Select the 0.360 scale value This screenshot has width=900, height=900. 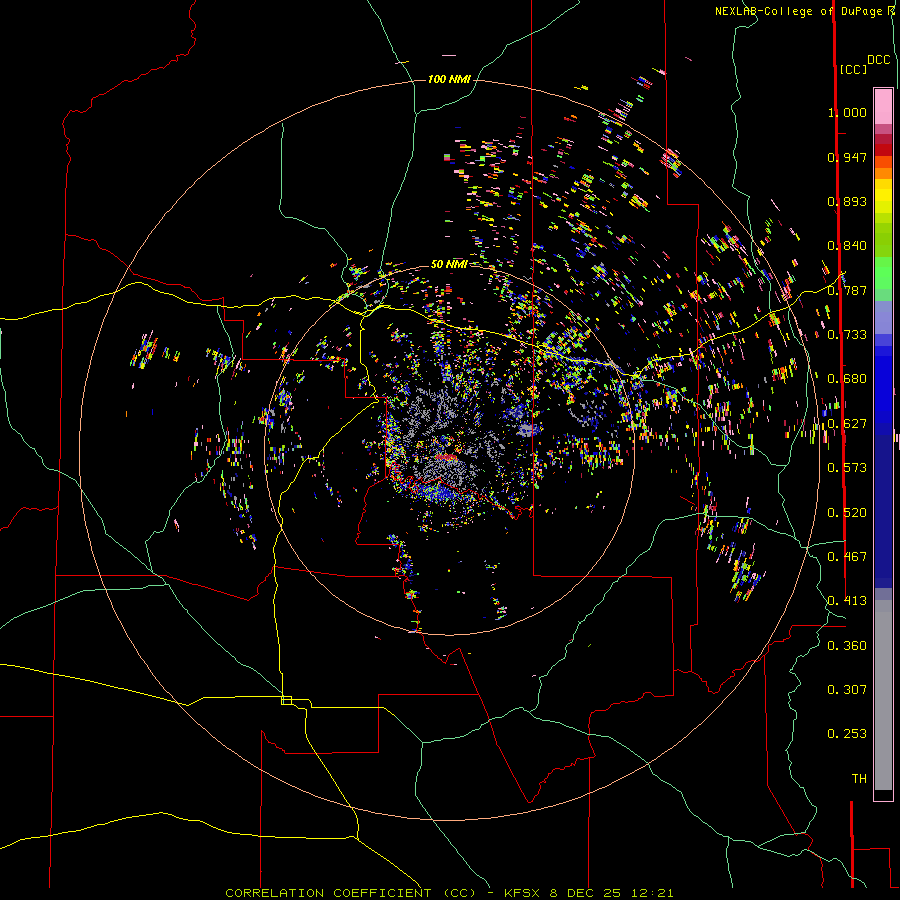[x=847, y=646]
